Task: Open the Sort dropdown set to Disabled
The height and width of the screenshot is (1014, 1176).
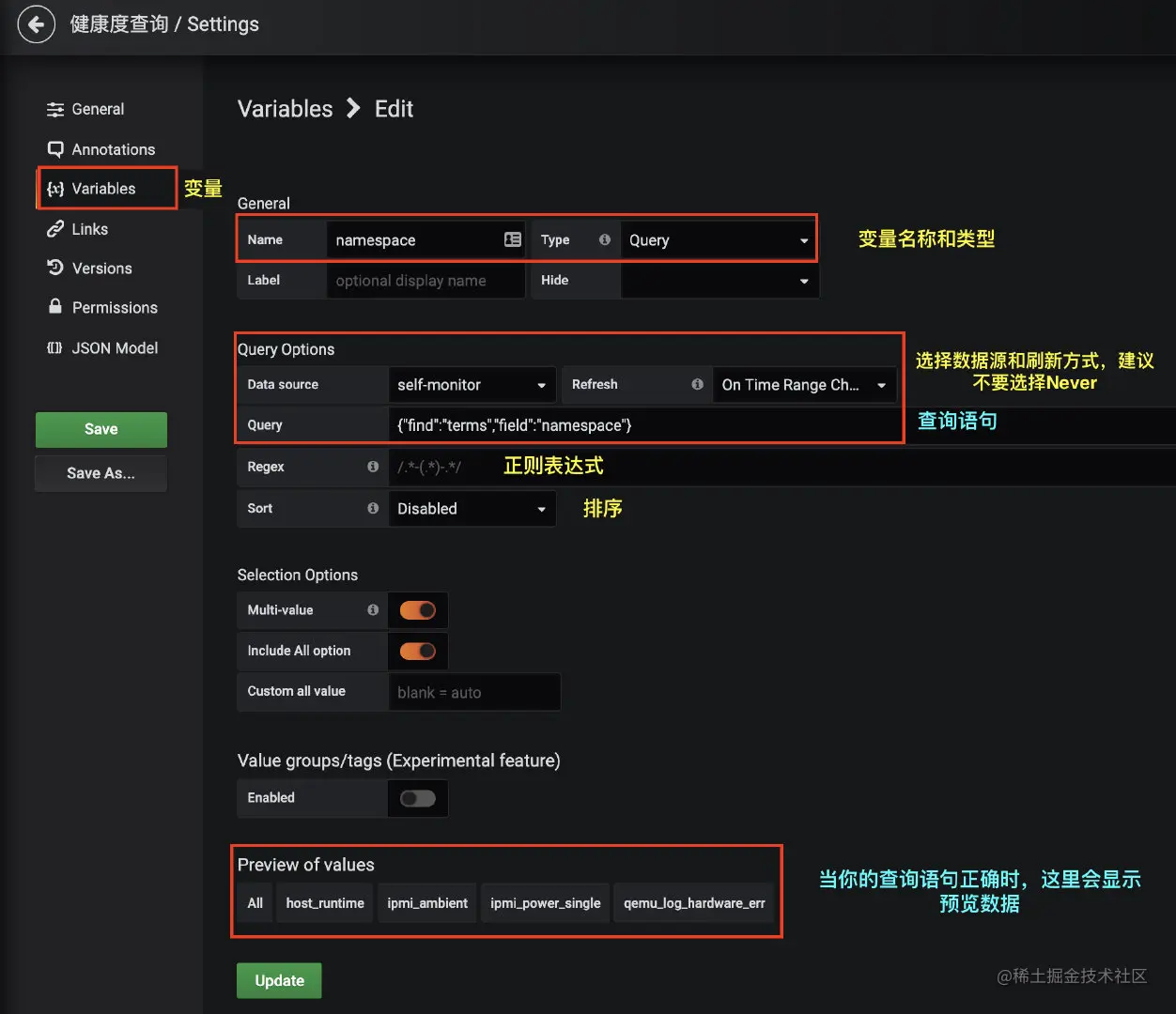Action: [x=472, y=509]
